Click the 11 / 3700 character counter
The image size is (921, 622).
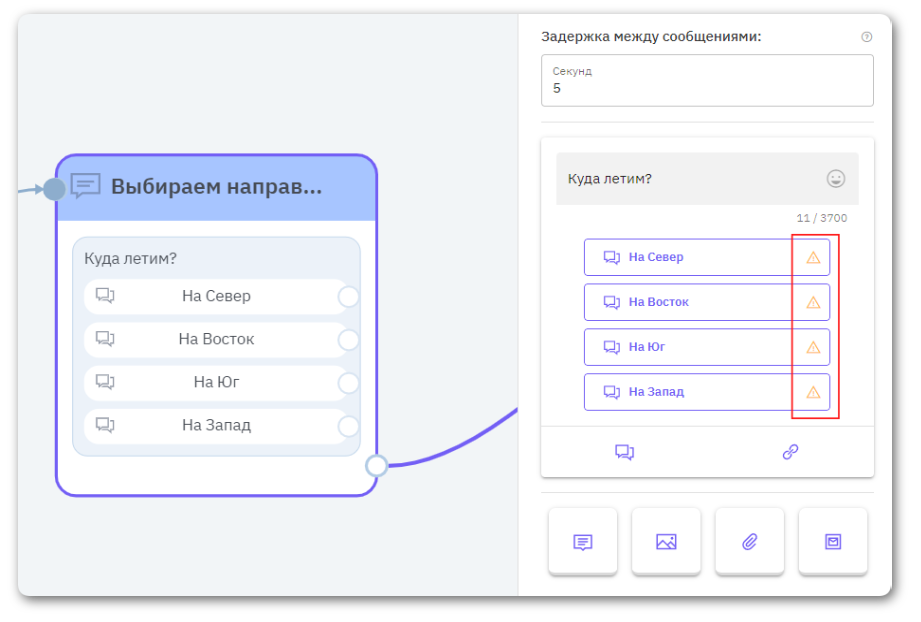pyautogui.click(x=821, y=218)
